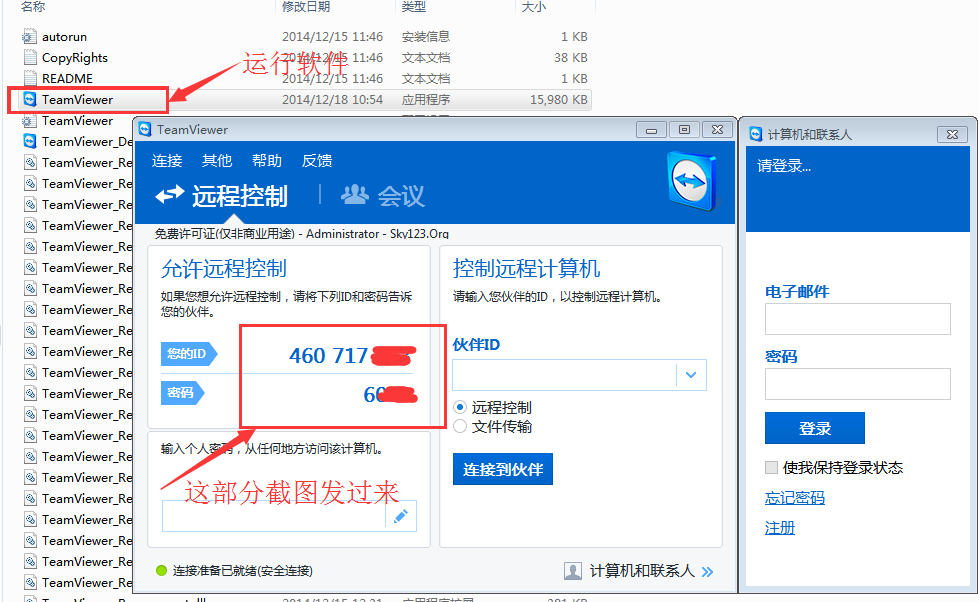The height and width of the screenshot is (602, 979).
Task: Click the TeamViewer_De file icon
Action: pos(29,141)
